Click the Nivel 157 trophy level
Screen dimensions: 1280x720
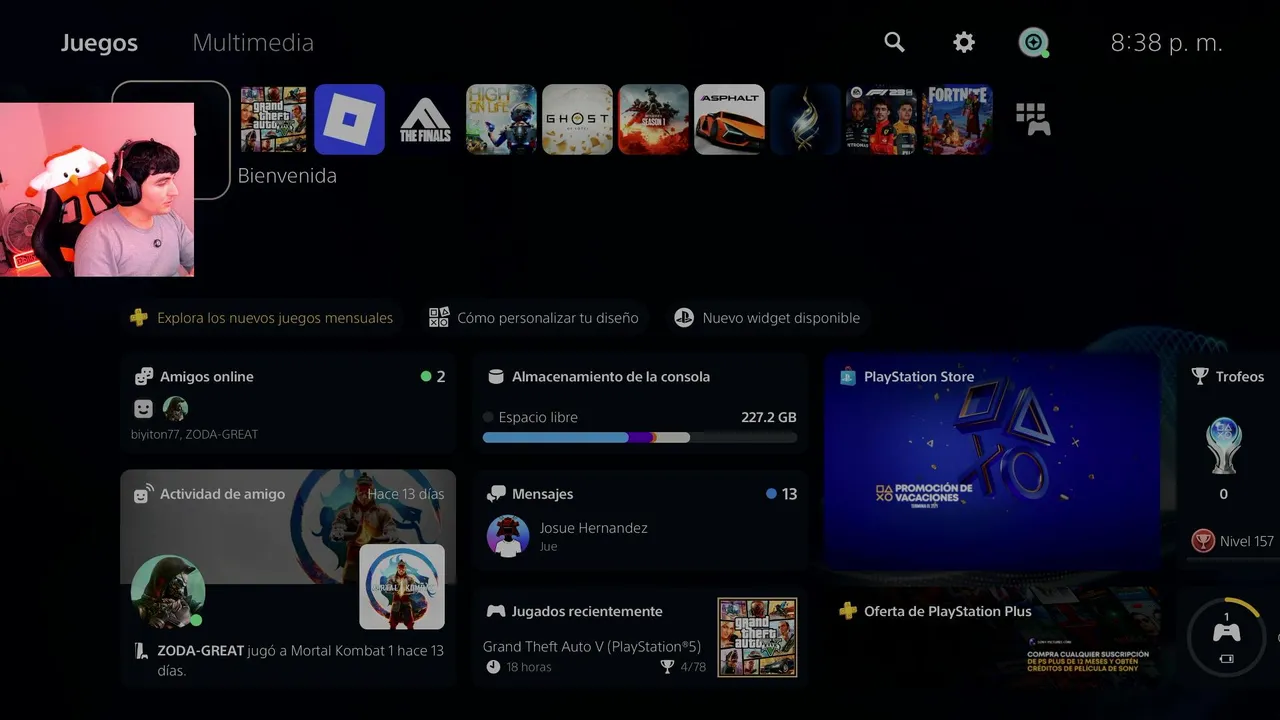point(1247,541)
